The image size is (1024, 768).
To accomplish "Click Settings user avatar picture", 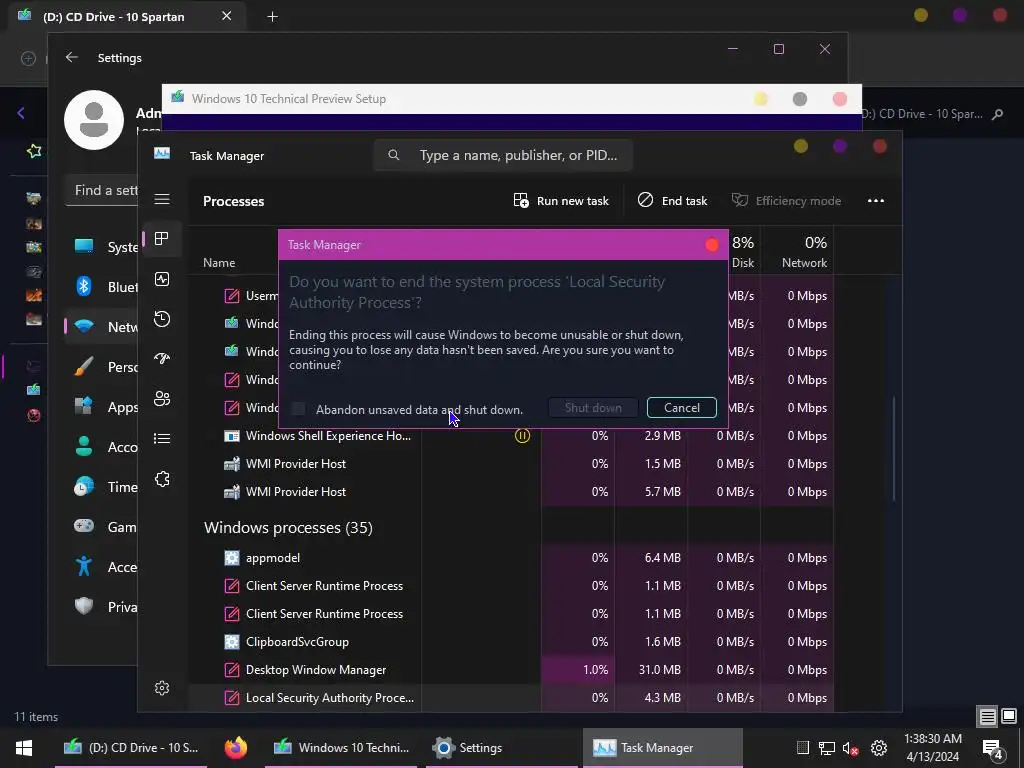I will click(x=94, y=120).
